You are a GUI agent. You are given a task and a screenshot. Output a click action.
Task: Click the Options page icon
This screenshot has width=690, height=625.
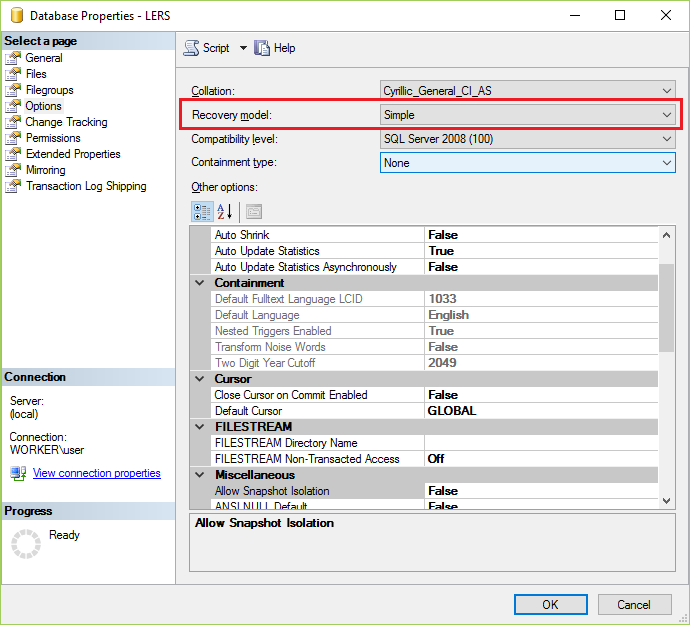(x=13, y=106)
